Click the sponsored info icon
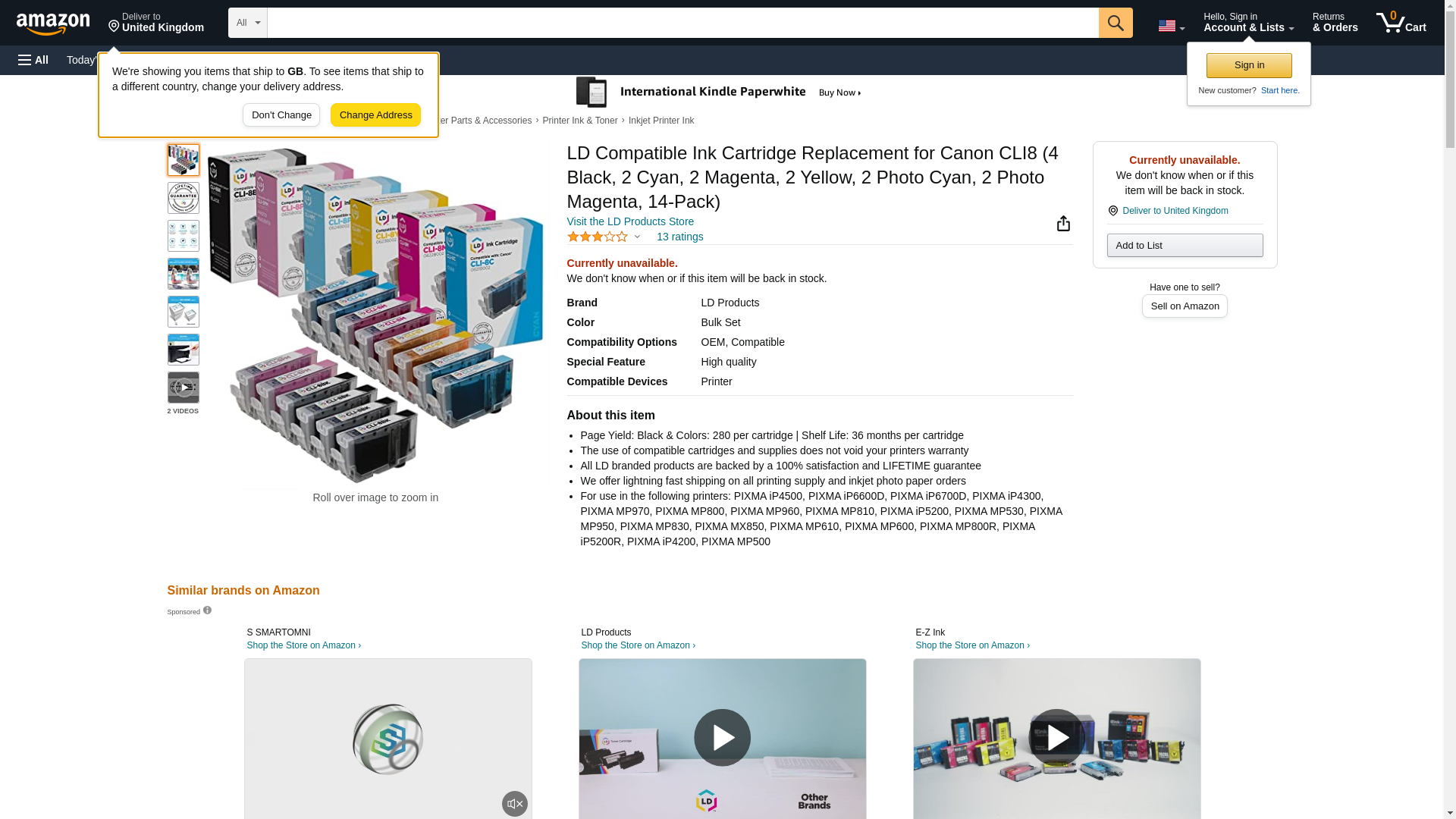Image resolution: width=1456 pixels, height=819 pixels. (207, 610)
